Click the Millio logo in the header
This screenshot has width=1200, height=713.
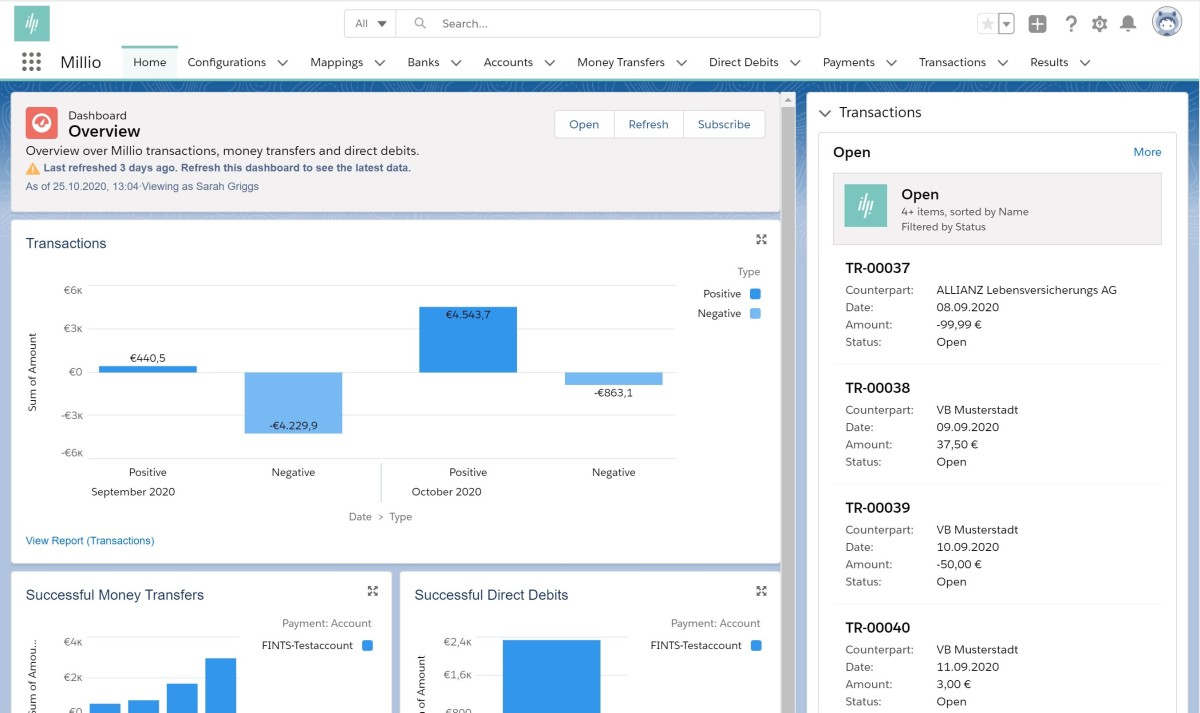coord(32,23)
